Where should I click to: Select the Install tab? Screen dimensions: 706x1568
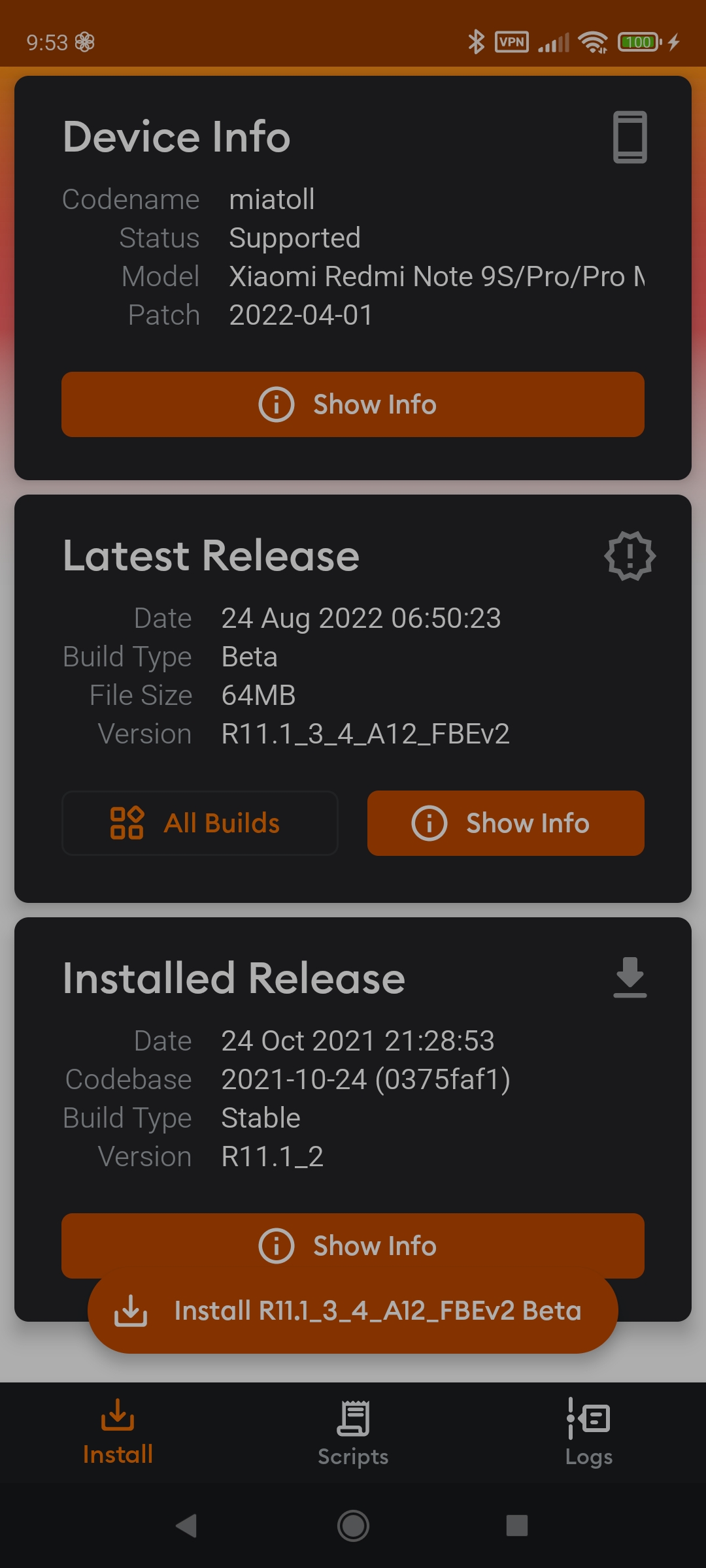coord(118,1433)
